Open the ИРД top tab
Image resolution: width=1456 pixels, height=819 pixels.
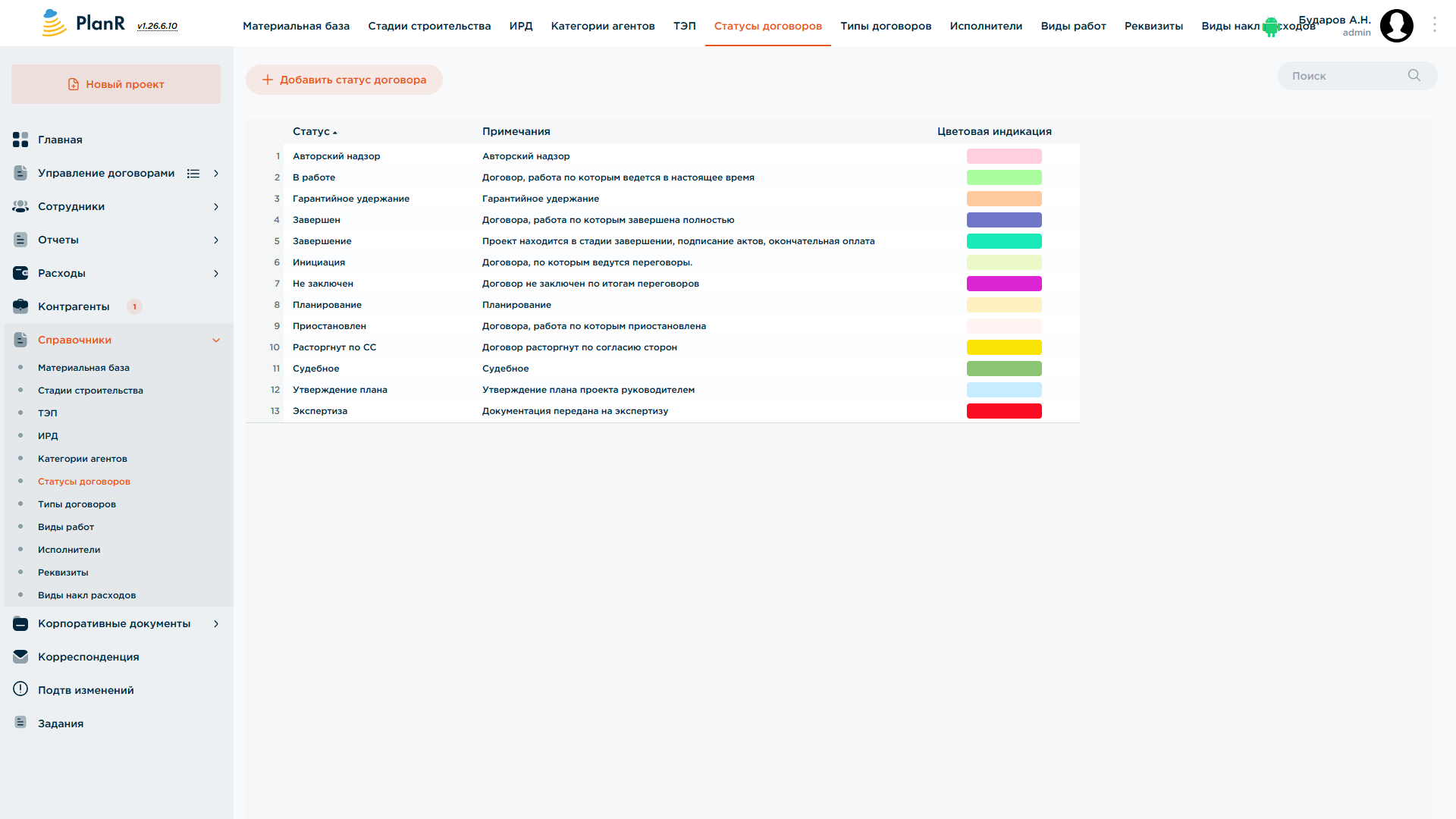tap(521, 26)
